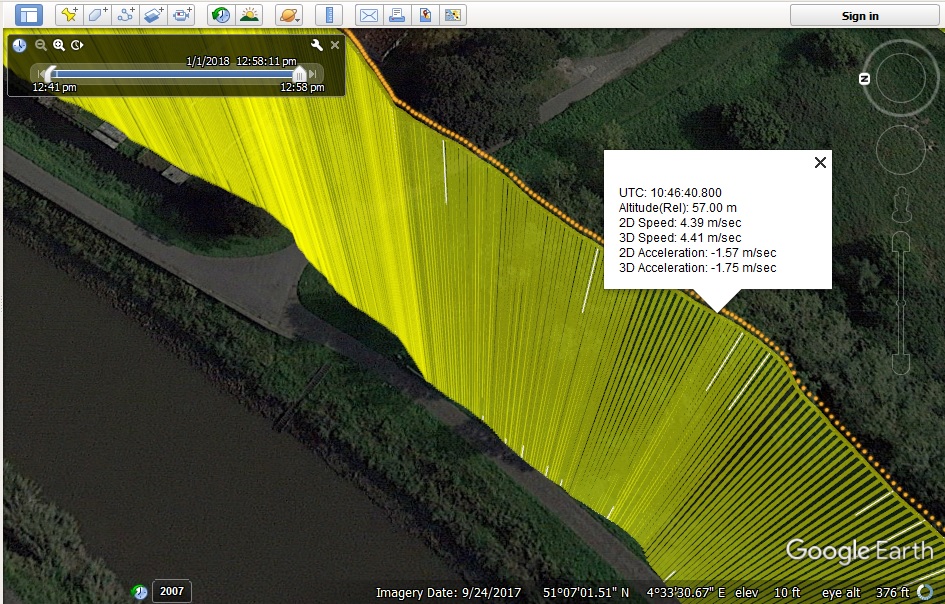The height and width of the screenshot is (604, 945).
Task: Click the longitude 4°33'30.67" E readout
Action: click(686, 593)
